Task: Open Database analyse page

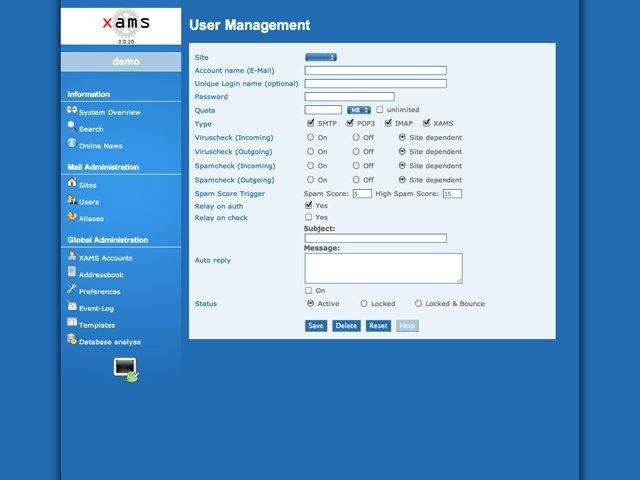Action: (x=110, y=342)
